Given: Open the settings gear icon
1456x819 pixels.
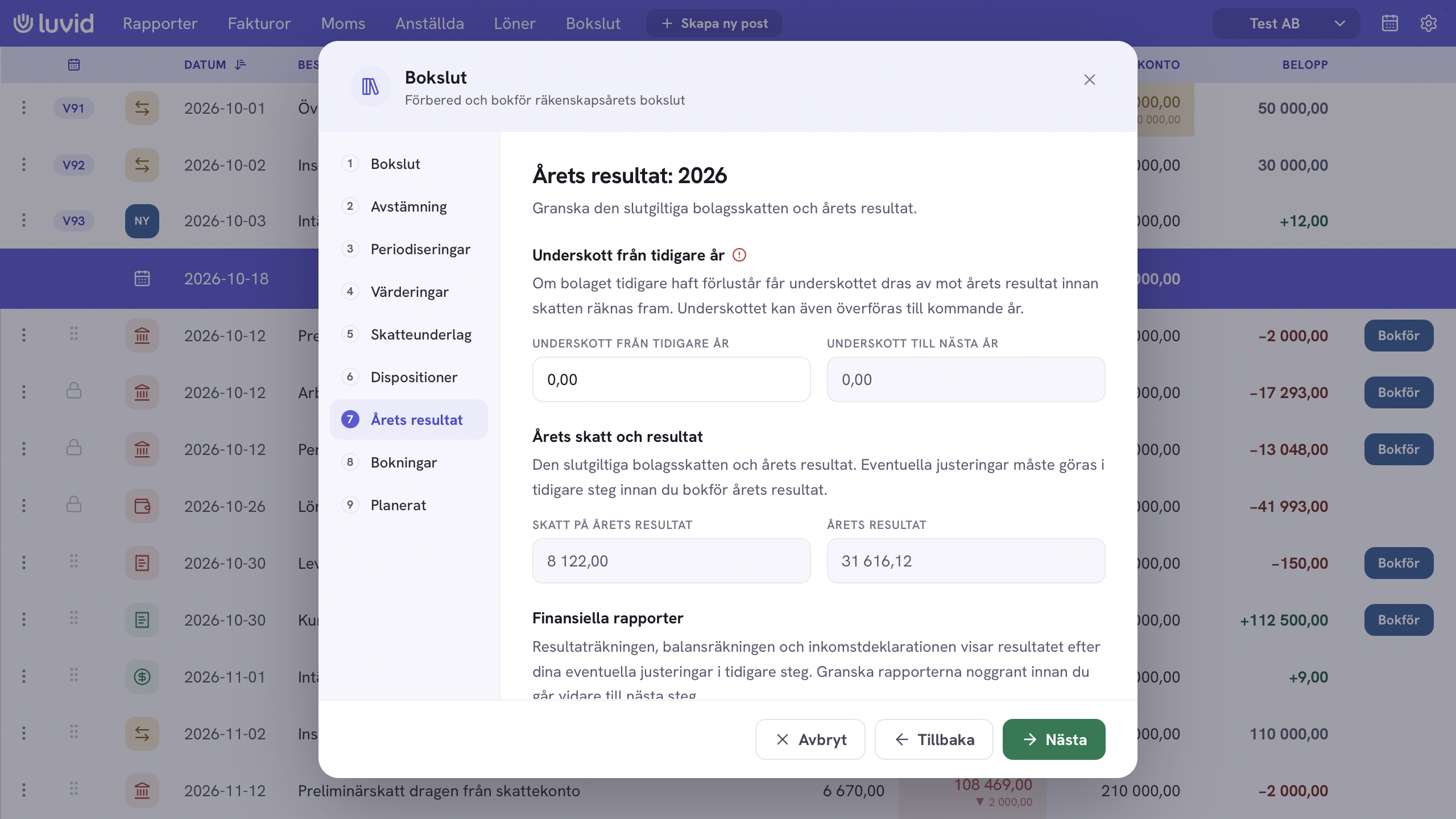Looking at the screenshot, I should 1428,23.
